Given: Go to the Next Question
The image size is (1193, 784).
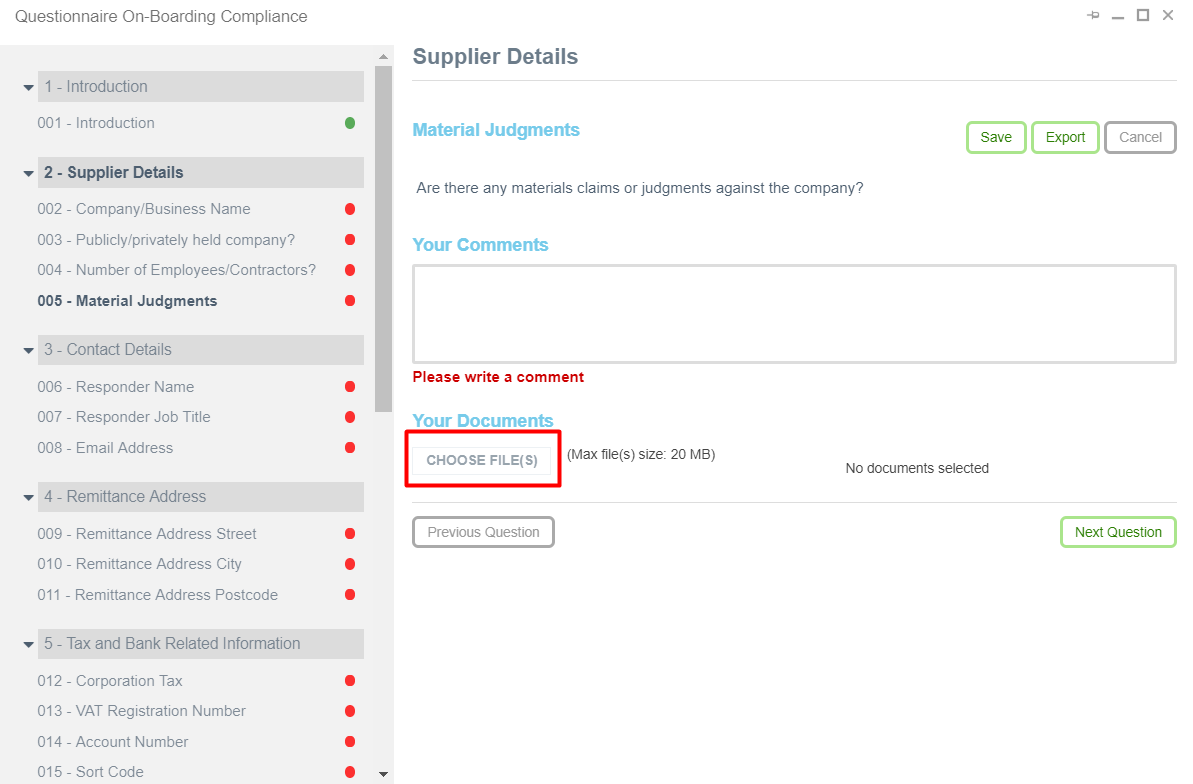Looking at the screenshot, I should tap(1117, 532).
